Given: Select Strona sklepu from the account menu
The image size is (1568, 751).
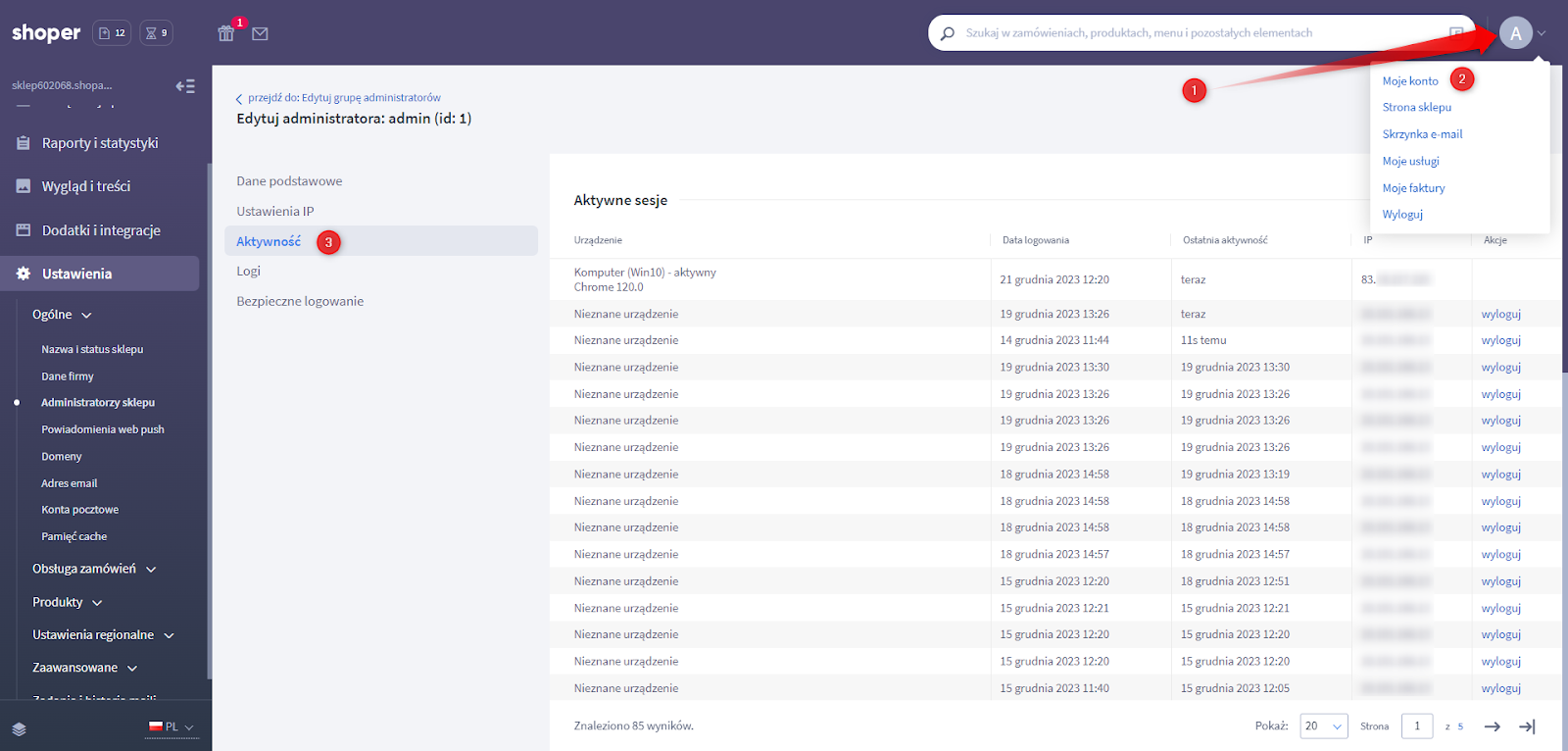Looking at the screenshot, I should [x=1417, y=108].
